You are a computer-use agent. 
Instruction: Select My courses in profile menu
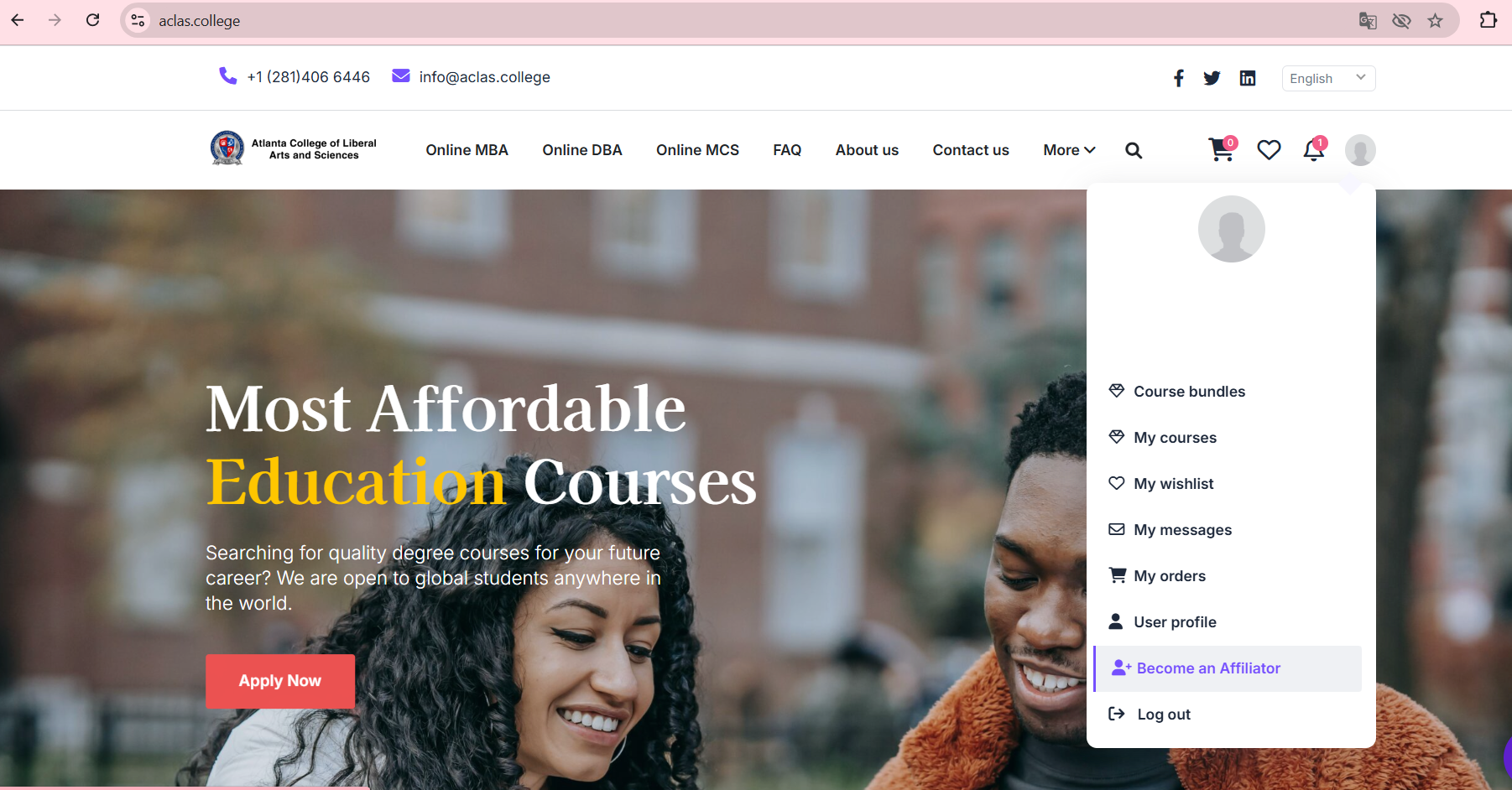[x=1175, y=438]
